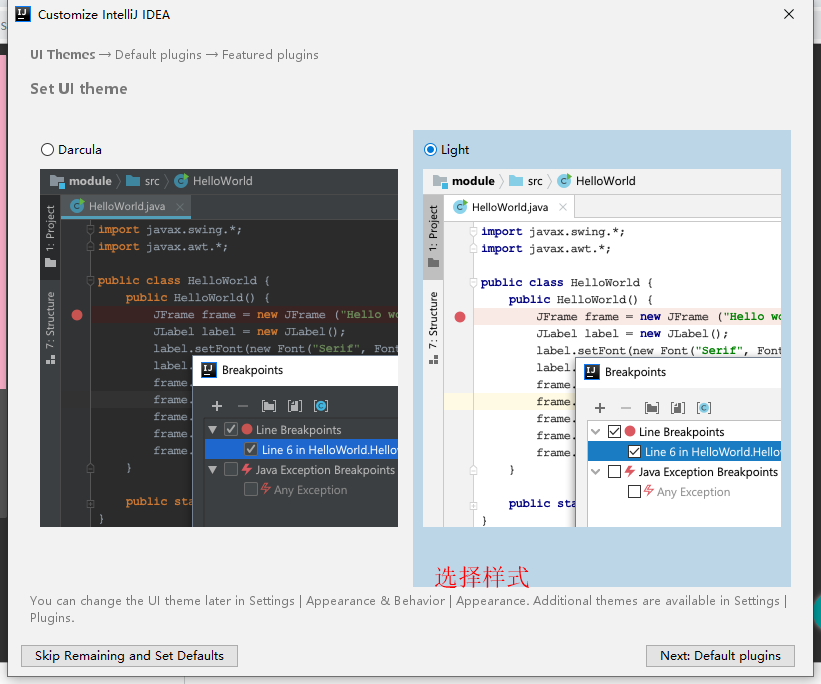The width and height of the screenshot is (821, 684).
Task: Click the red breakpoint dot in Light editor
Action: [460, 317]
